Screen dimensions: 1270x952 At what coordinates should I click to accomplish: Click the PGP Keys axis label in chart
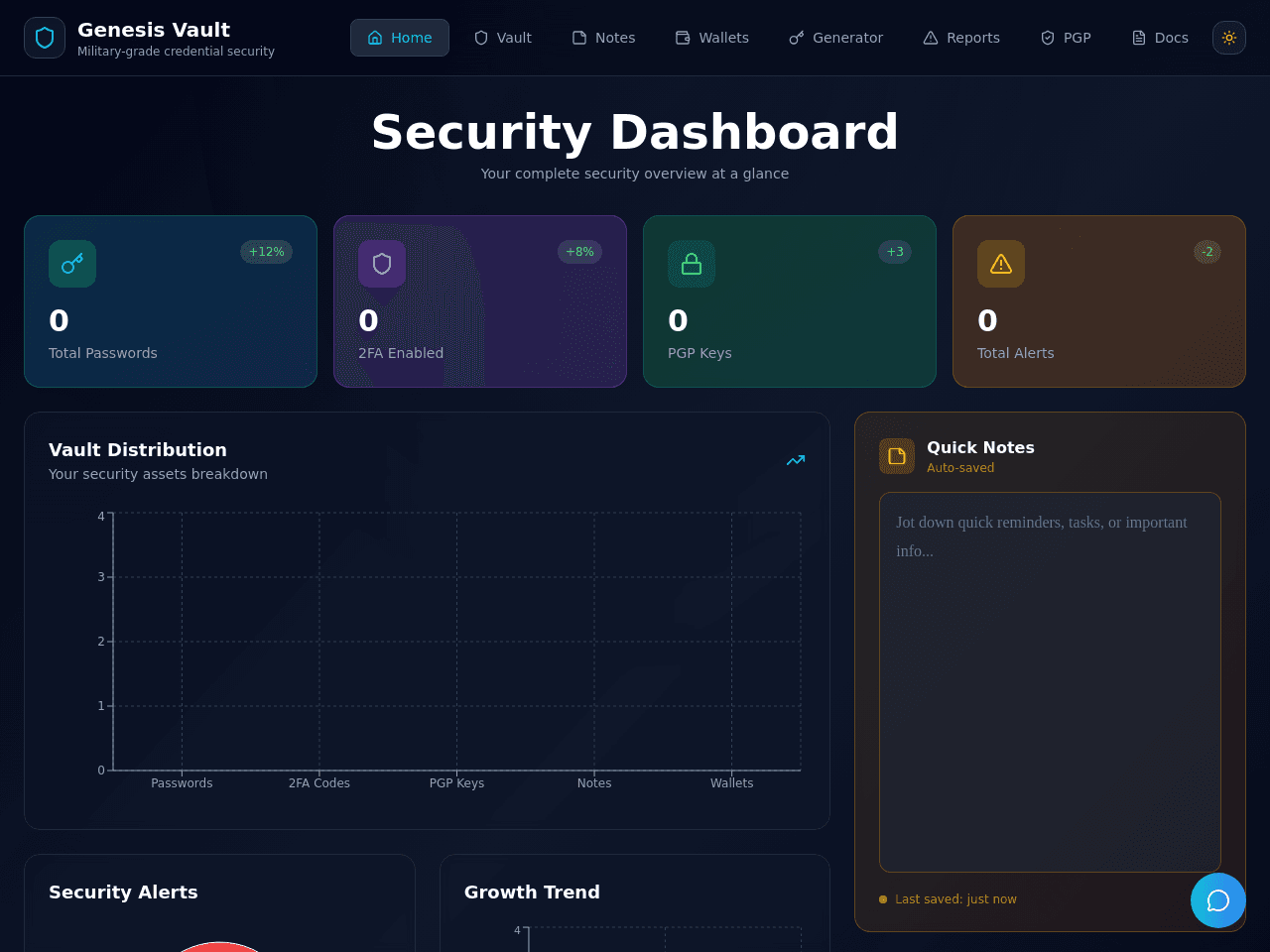point(456,783)
